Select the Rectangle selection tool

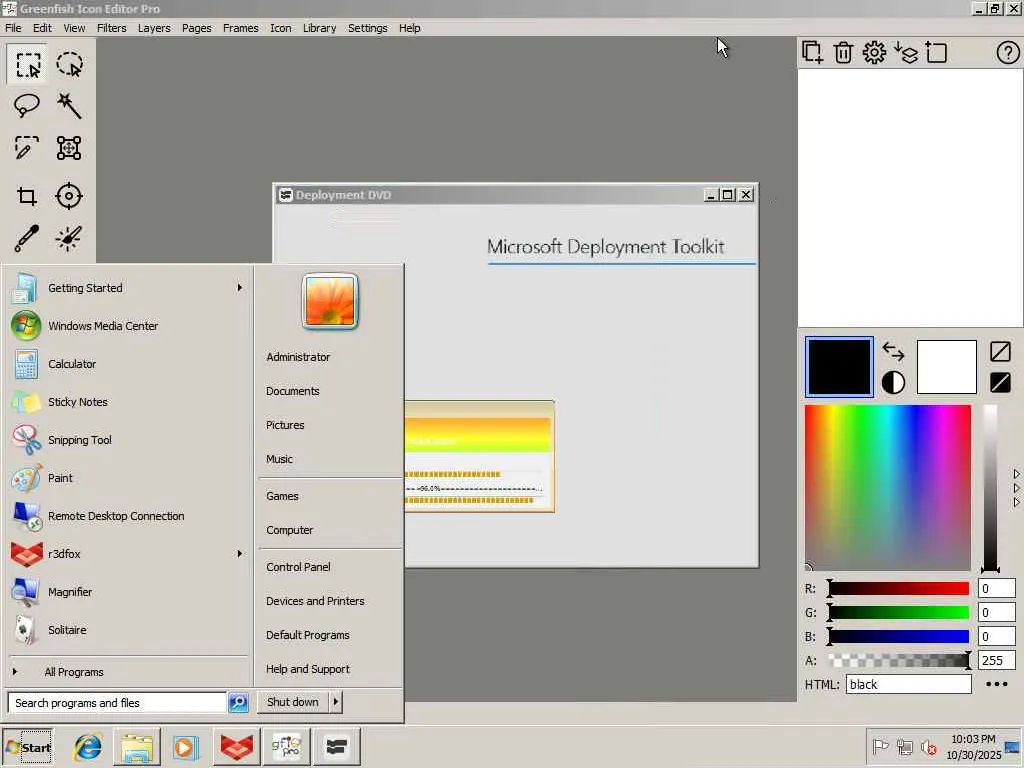pos(27,65)
